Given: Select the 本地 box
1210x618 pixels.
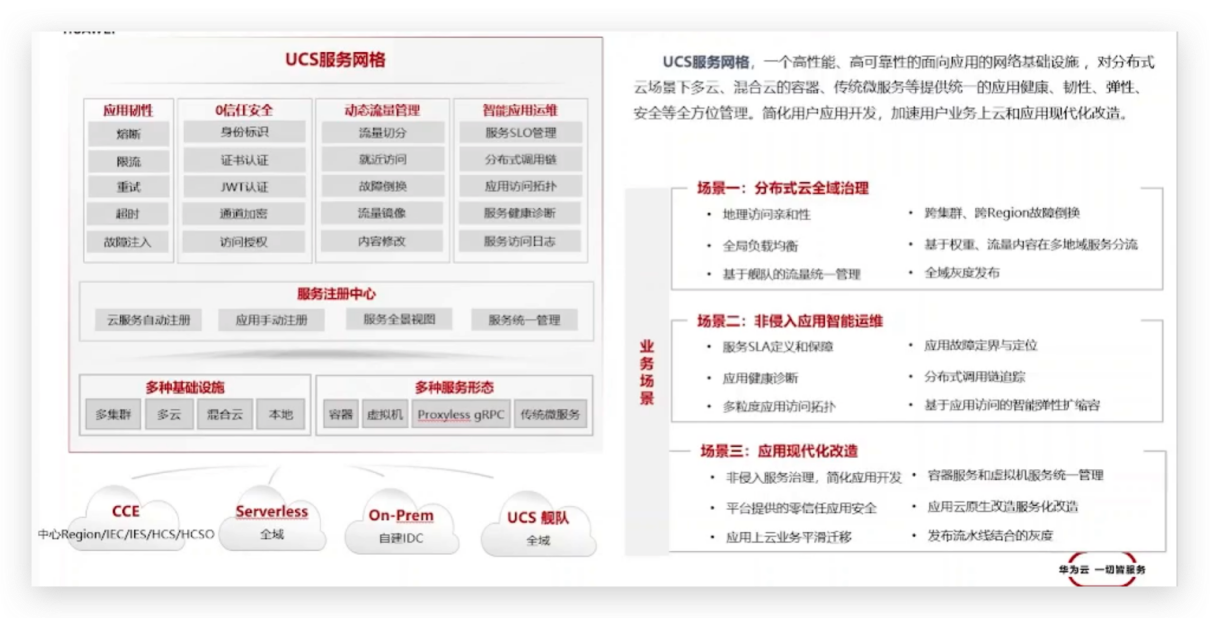Looking at the screenshot, I should [280, 414].
